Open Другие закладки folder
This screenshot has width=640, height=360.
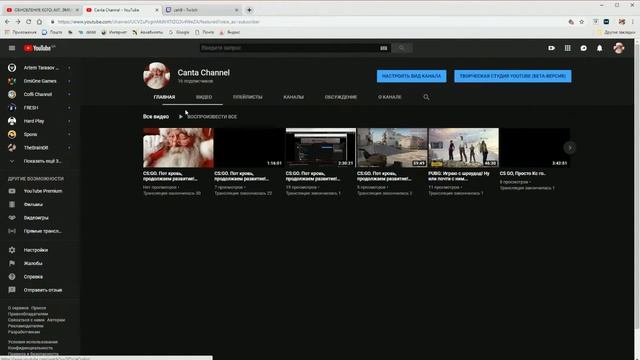coord(616,32)
